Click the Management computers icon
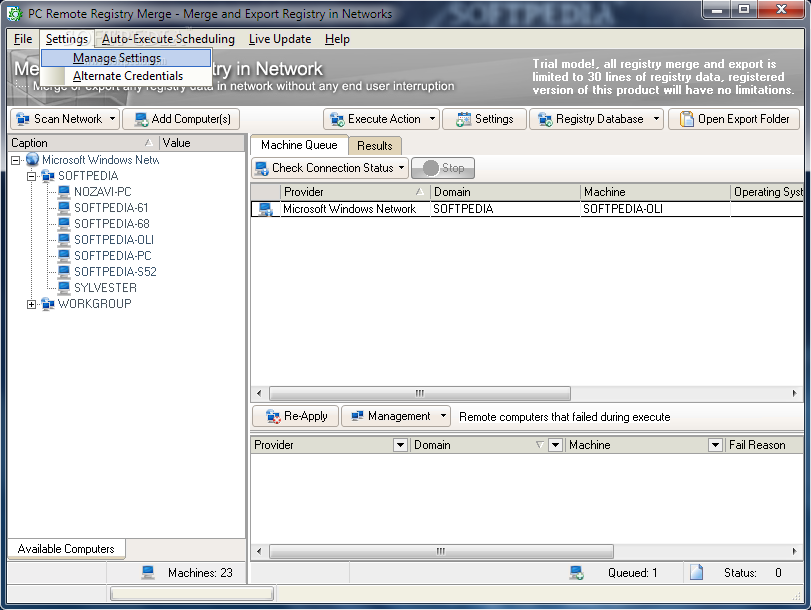Viewport: 811px width, 610px height. (x=357, y=416)
